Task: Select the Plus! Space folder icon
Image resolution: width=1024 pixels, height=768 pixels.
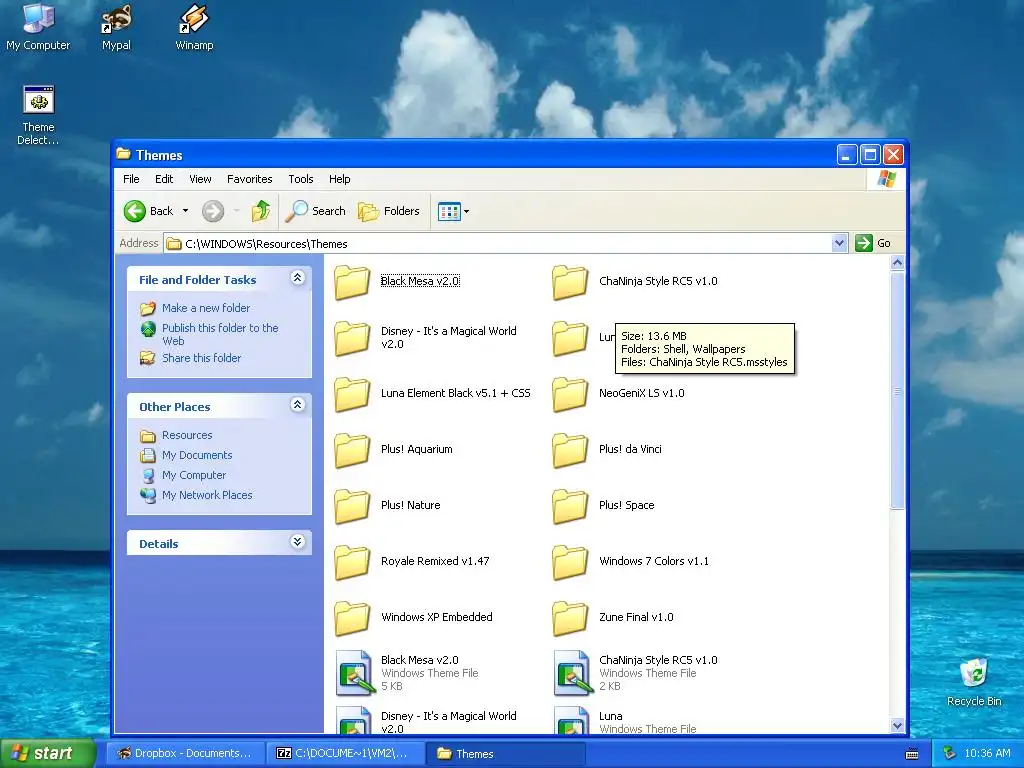Action: (570, 506)
